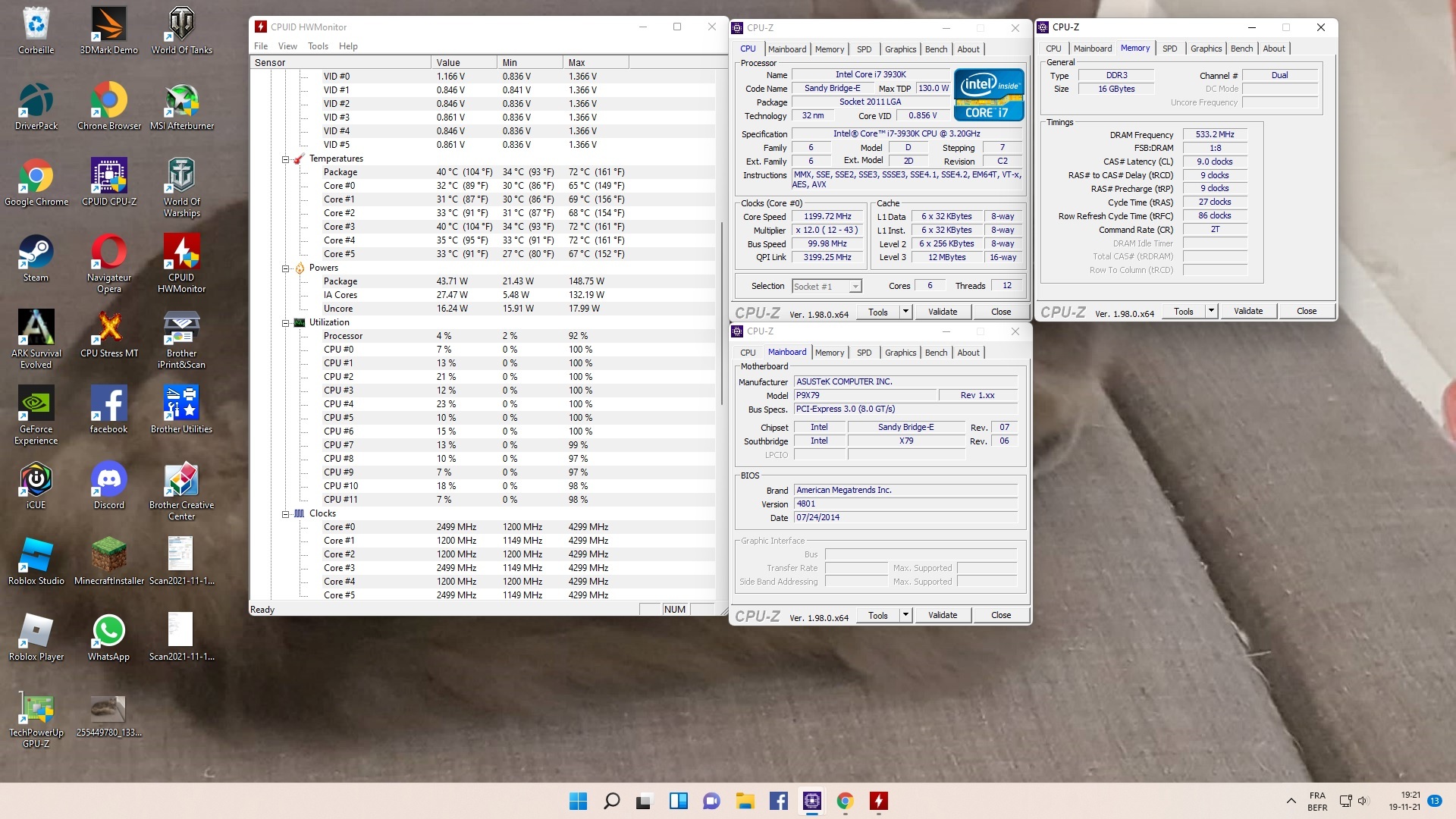Select the Package temperature row
The height and width of the screenshot is (819, 1456).
pyautogui.click(x=482, y=172)
